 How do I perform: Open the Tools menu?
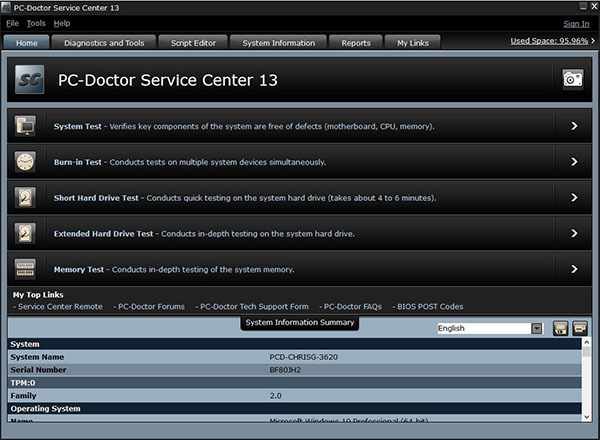tap(36, 23)
